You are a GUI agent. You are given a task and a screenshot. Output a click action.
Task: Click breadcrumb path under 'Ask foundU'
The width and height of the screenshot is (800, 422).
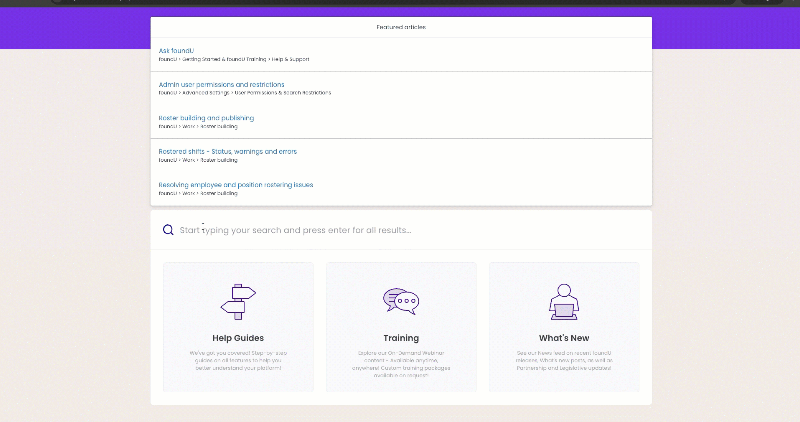pyautogui.click(x=226, y=59)
